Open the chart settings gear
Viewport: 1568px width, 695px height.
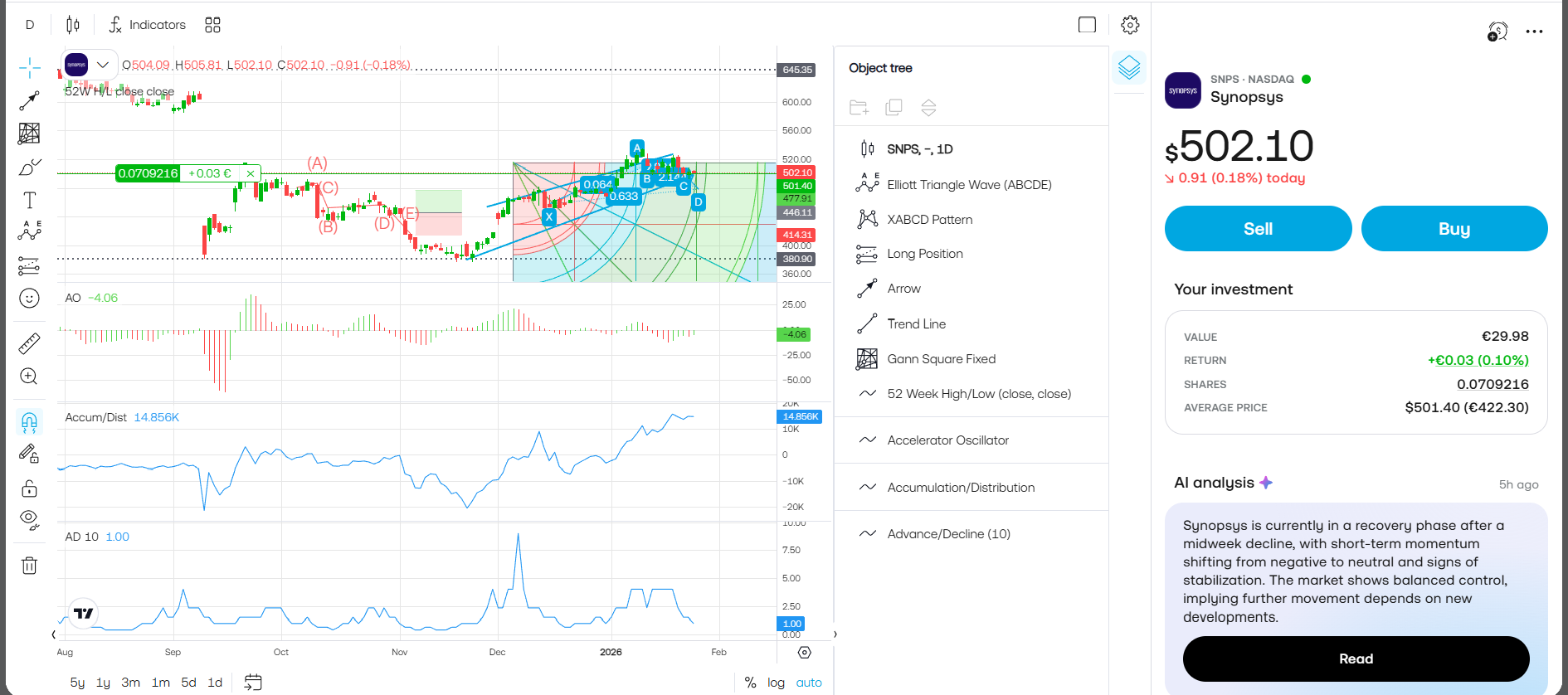coord(1129,25)
